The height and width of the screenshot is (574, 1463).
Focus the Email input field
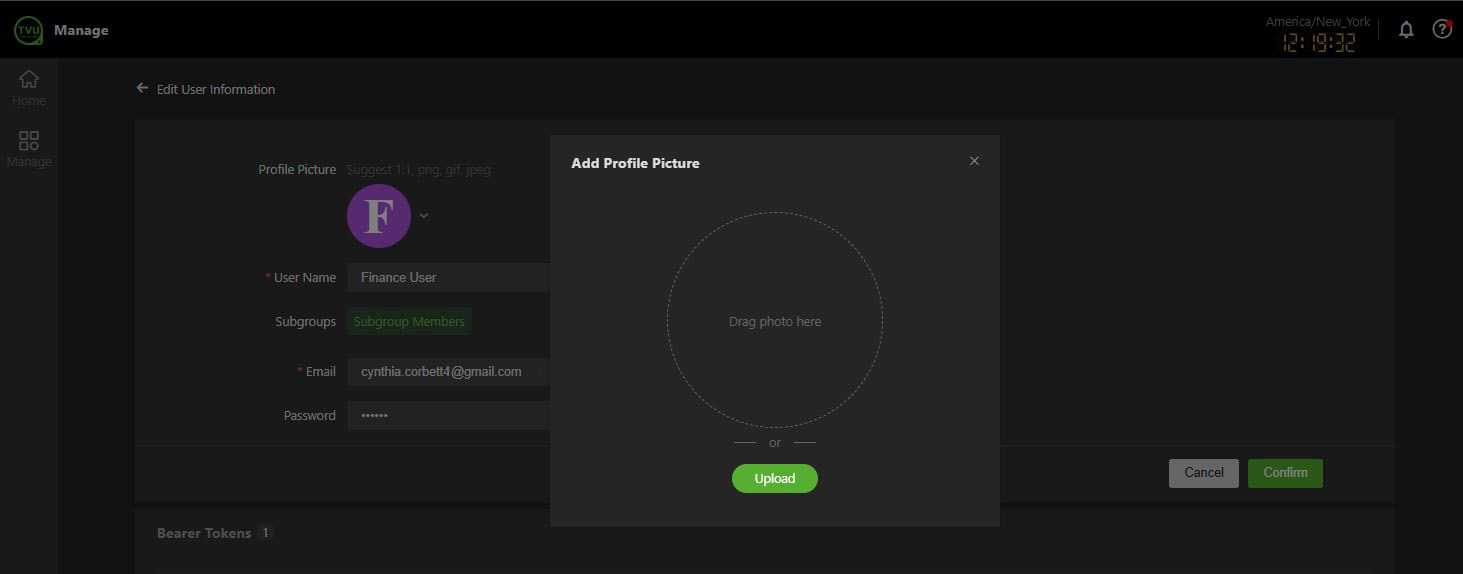point(449,372)
